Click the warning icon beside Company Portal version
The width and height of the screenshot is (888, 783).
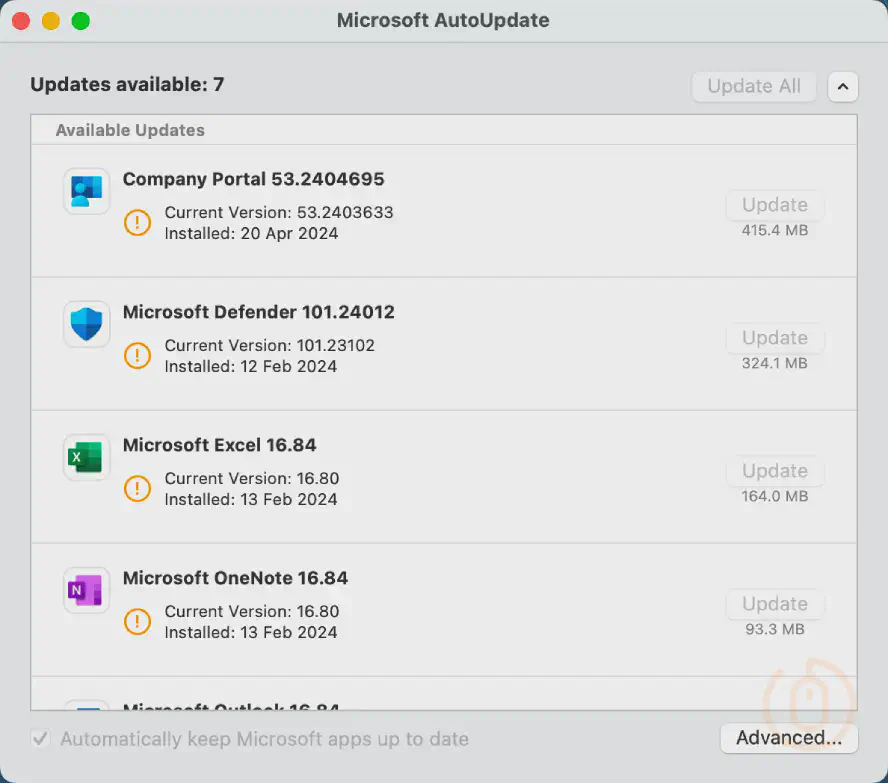click(x=137, y=223)
